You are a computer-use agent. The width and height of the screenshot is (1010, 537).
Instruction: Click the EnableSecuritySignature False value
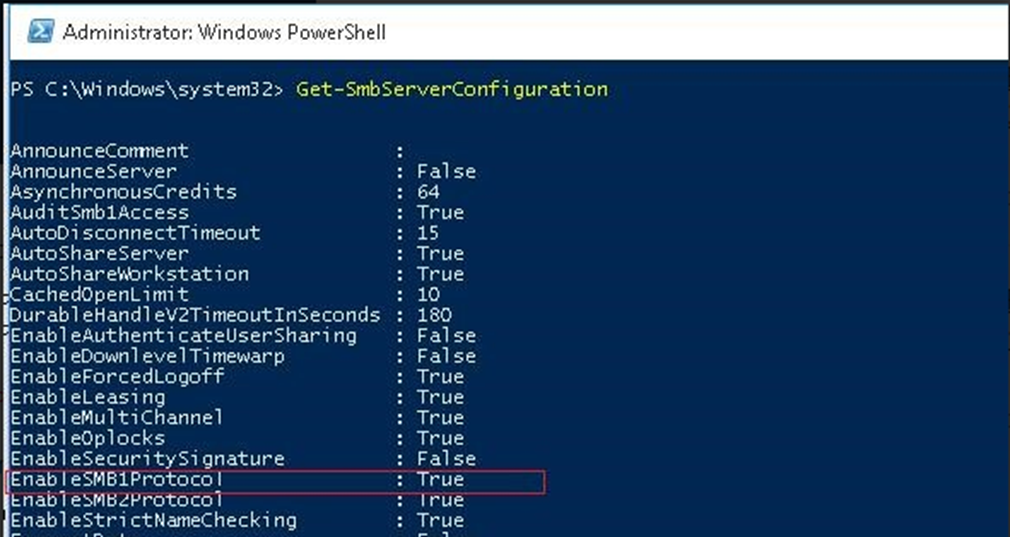(446, 458)
